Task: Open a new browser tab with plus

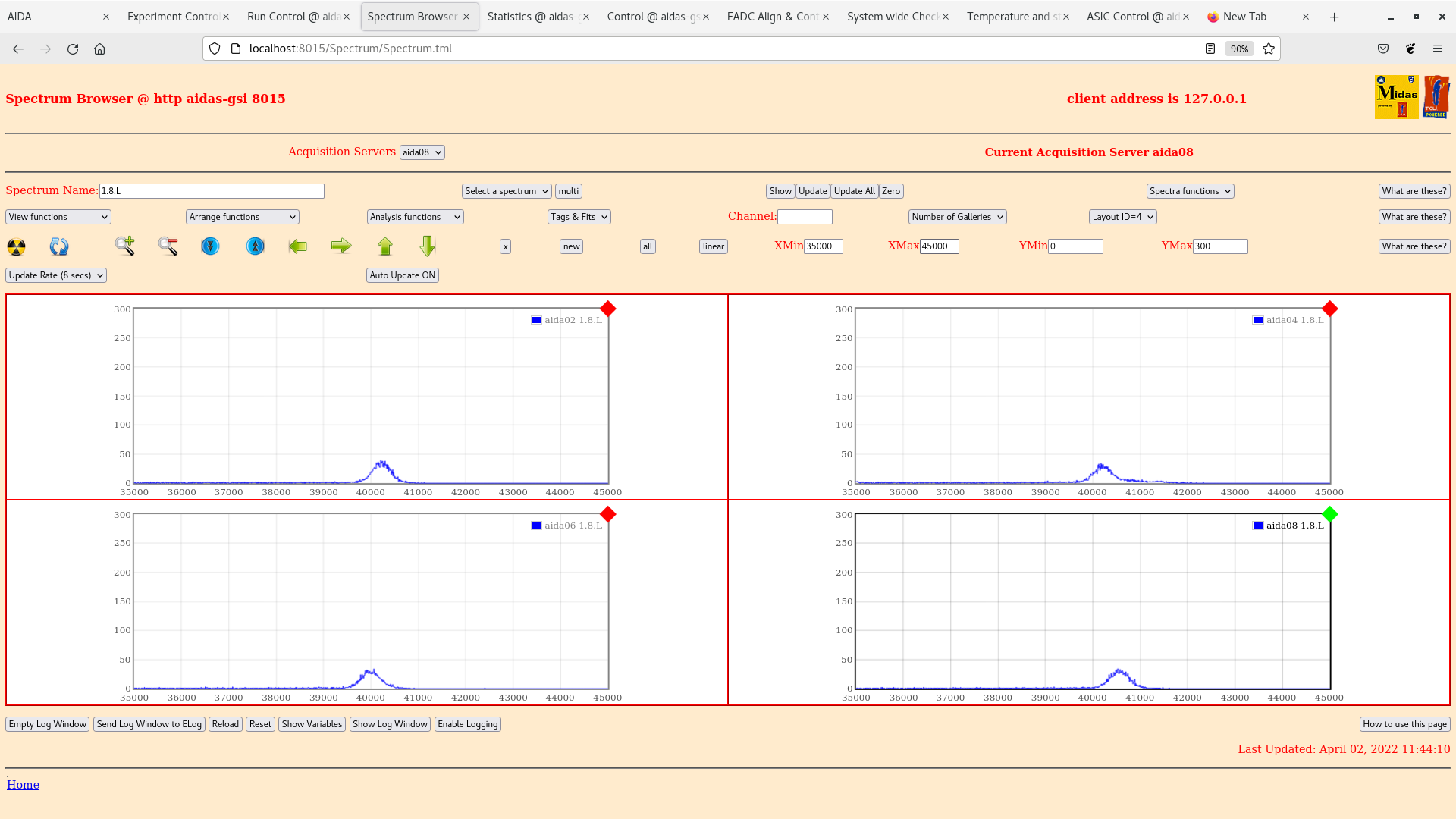Action: click(x=1334, y=17)
